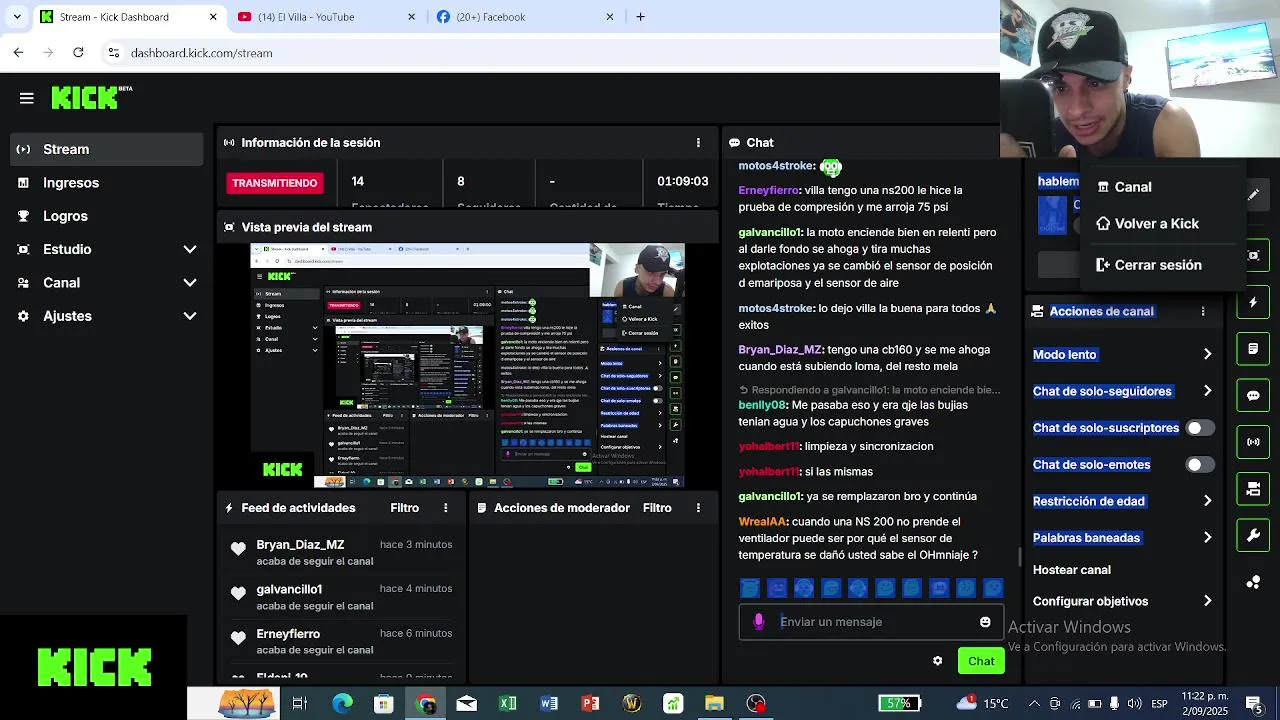Screen dimensions: 1280x720
Task: Open Filtro in Acciones de moderador
Action: [x=657, y=508]
